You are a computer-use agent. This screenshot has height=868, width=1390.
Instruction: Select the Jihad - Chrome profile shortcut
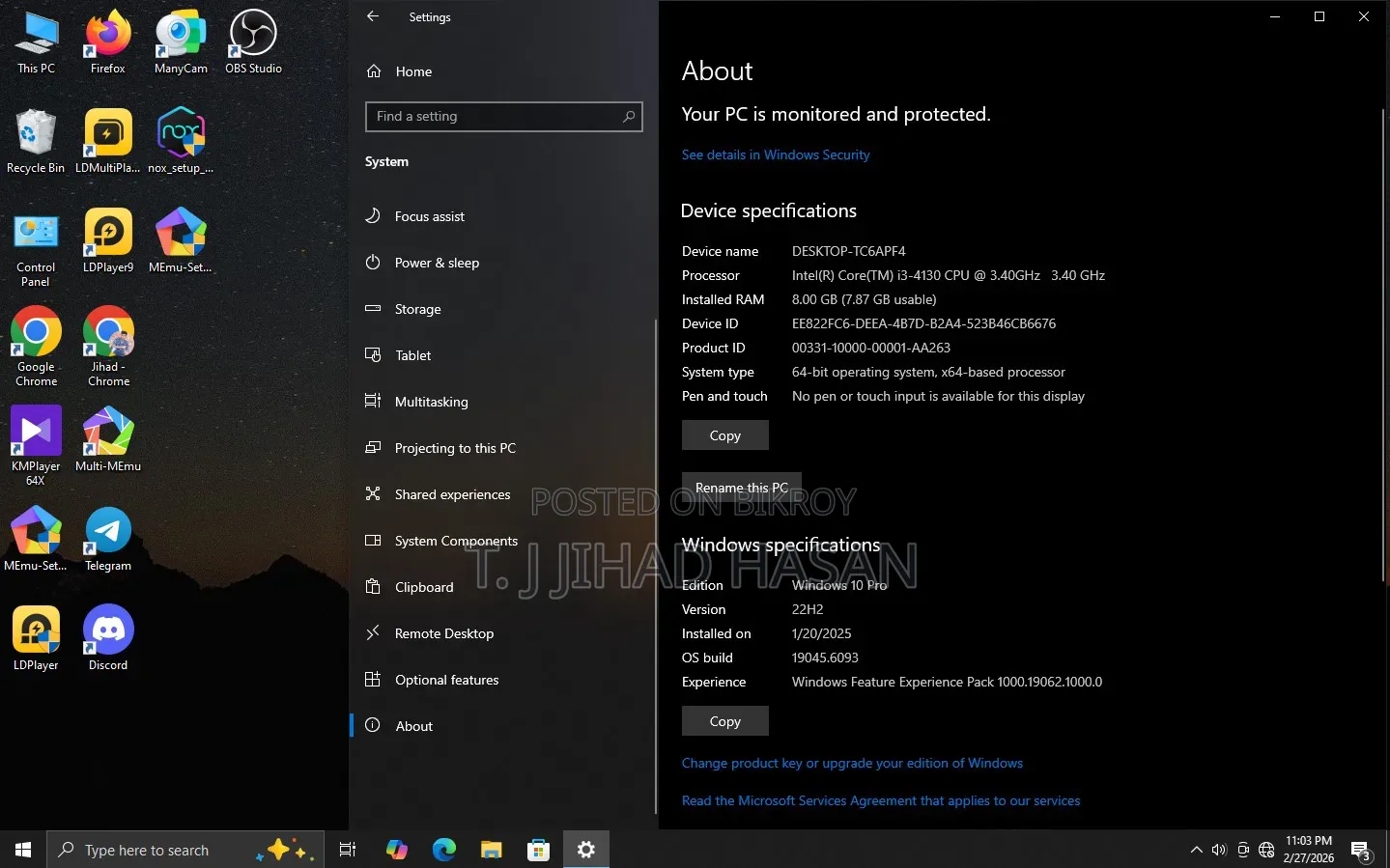click(x=108, y=348)
